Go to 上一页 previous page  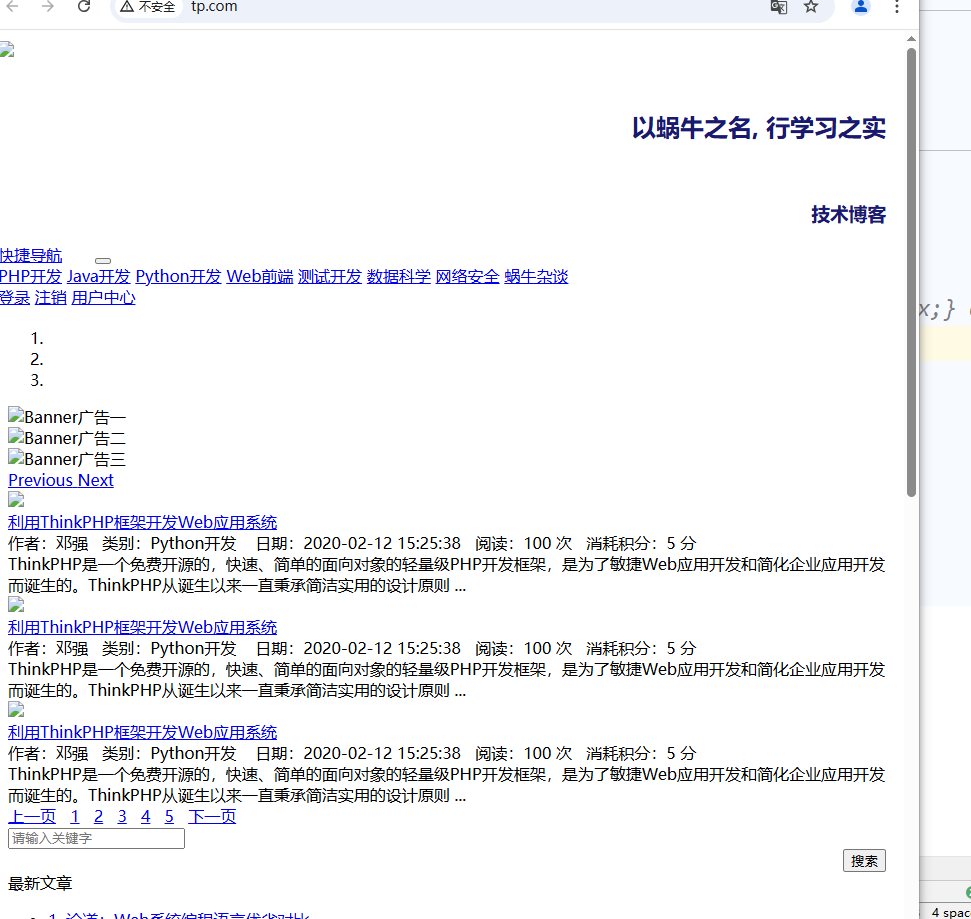[32, 817]
